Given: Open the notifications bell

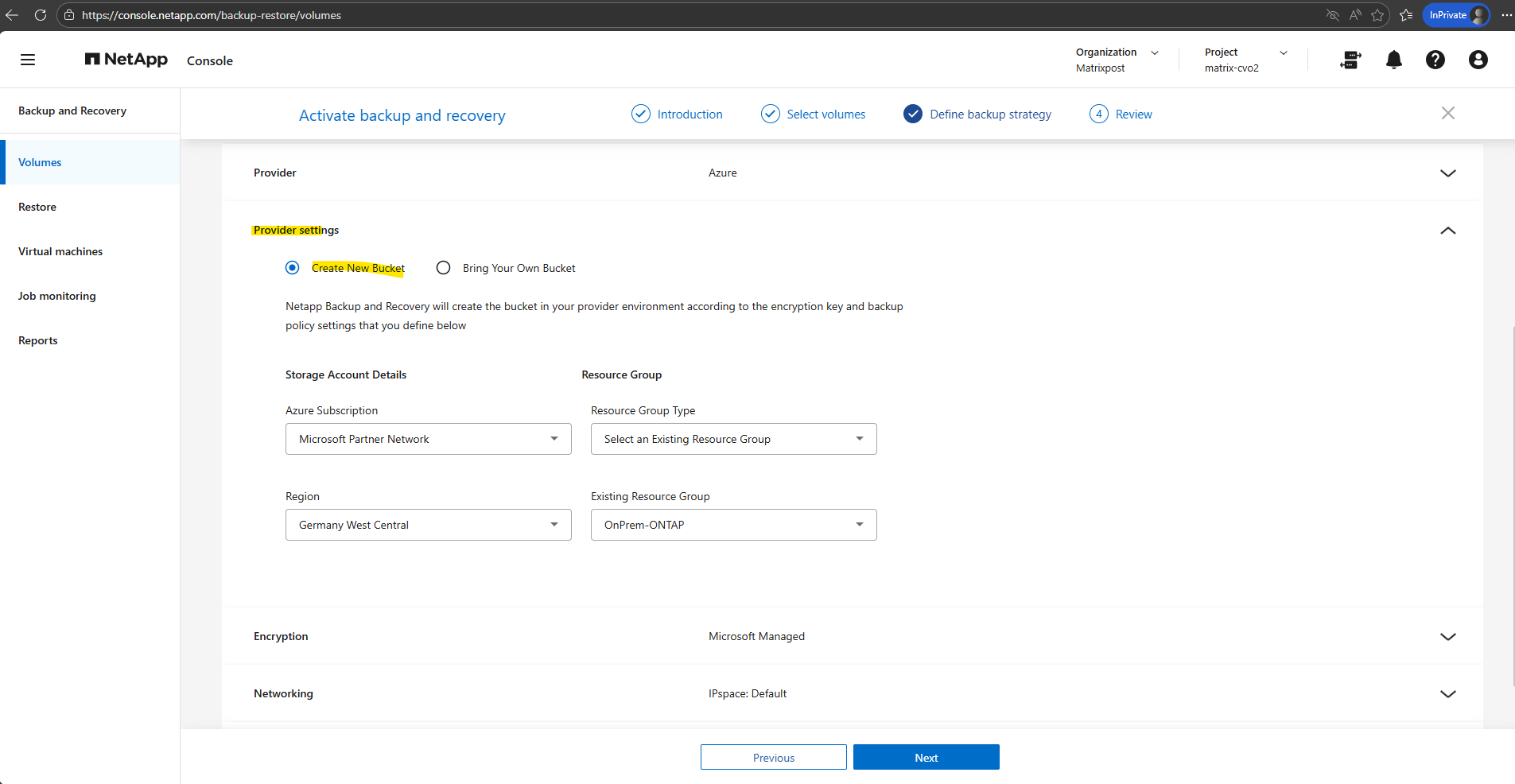Looking at the screenshot, I should [1393, 60].
